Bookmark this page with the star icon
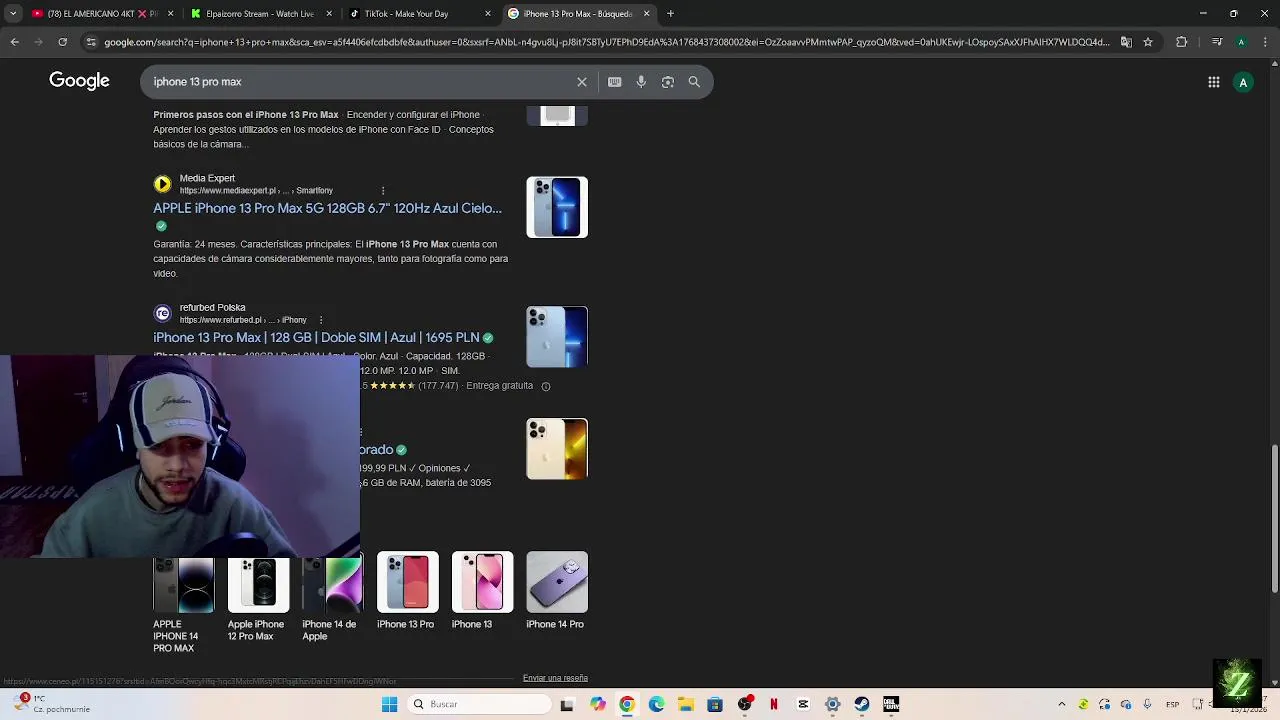 (1148, 42)
